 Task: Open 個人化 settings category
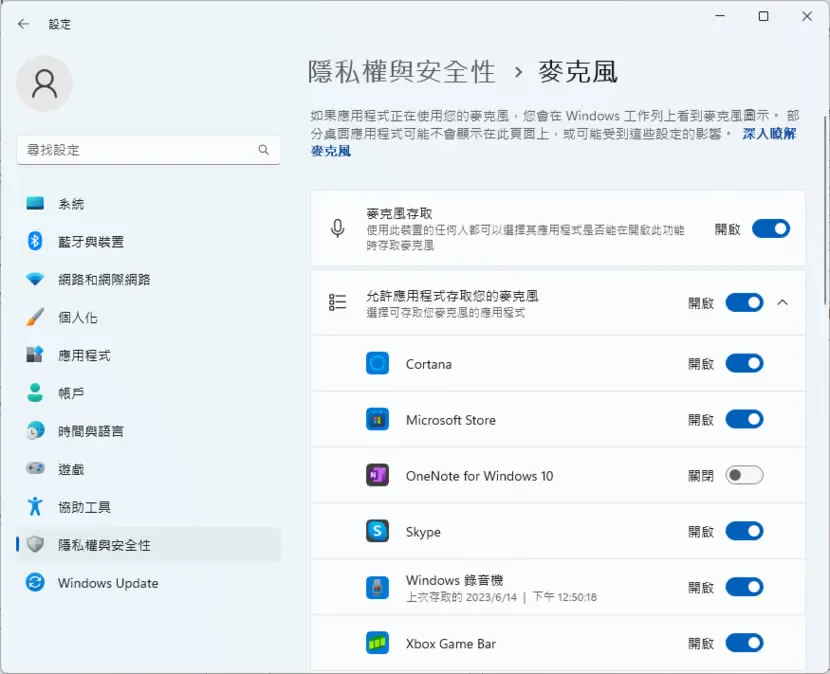(149, 317)
